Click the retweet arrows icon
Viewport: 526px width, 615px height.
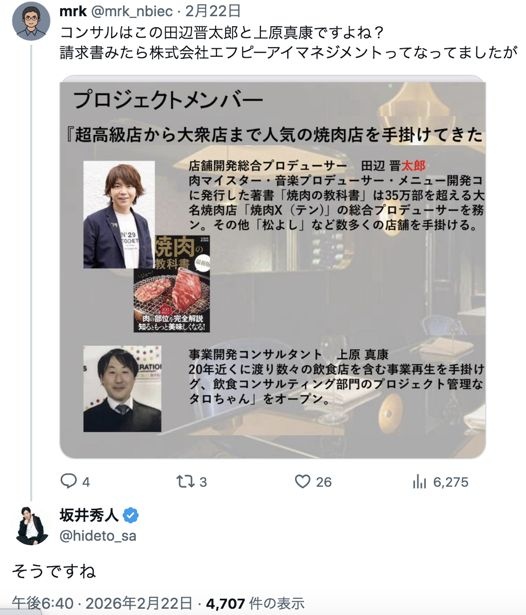184,481
